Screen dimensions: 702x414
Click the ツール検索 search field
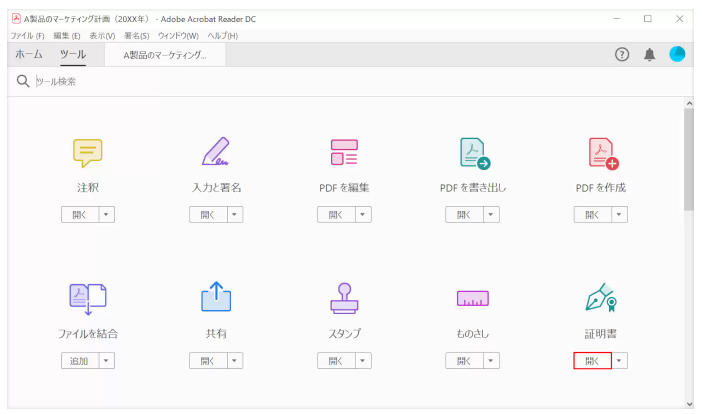[x=200, y=81]
